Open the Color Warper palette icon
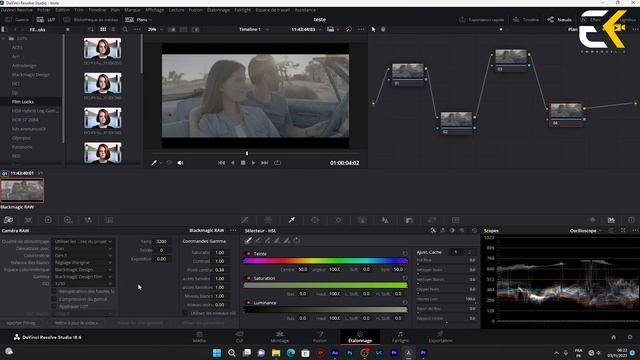Viewport: 640px width, 360px height. (x=268, y=220)
